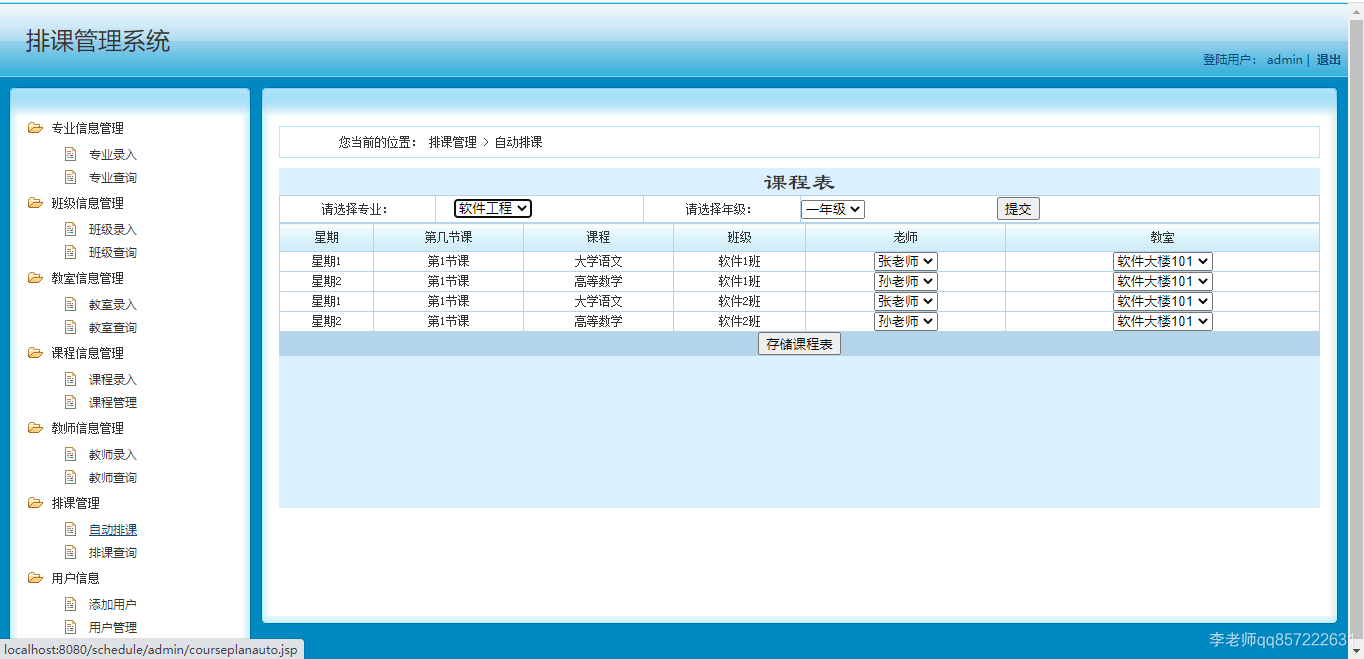Click the document icon beside 添加用户

(x=70, y=603)
